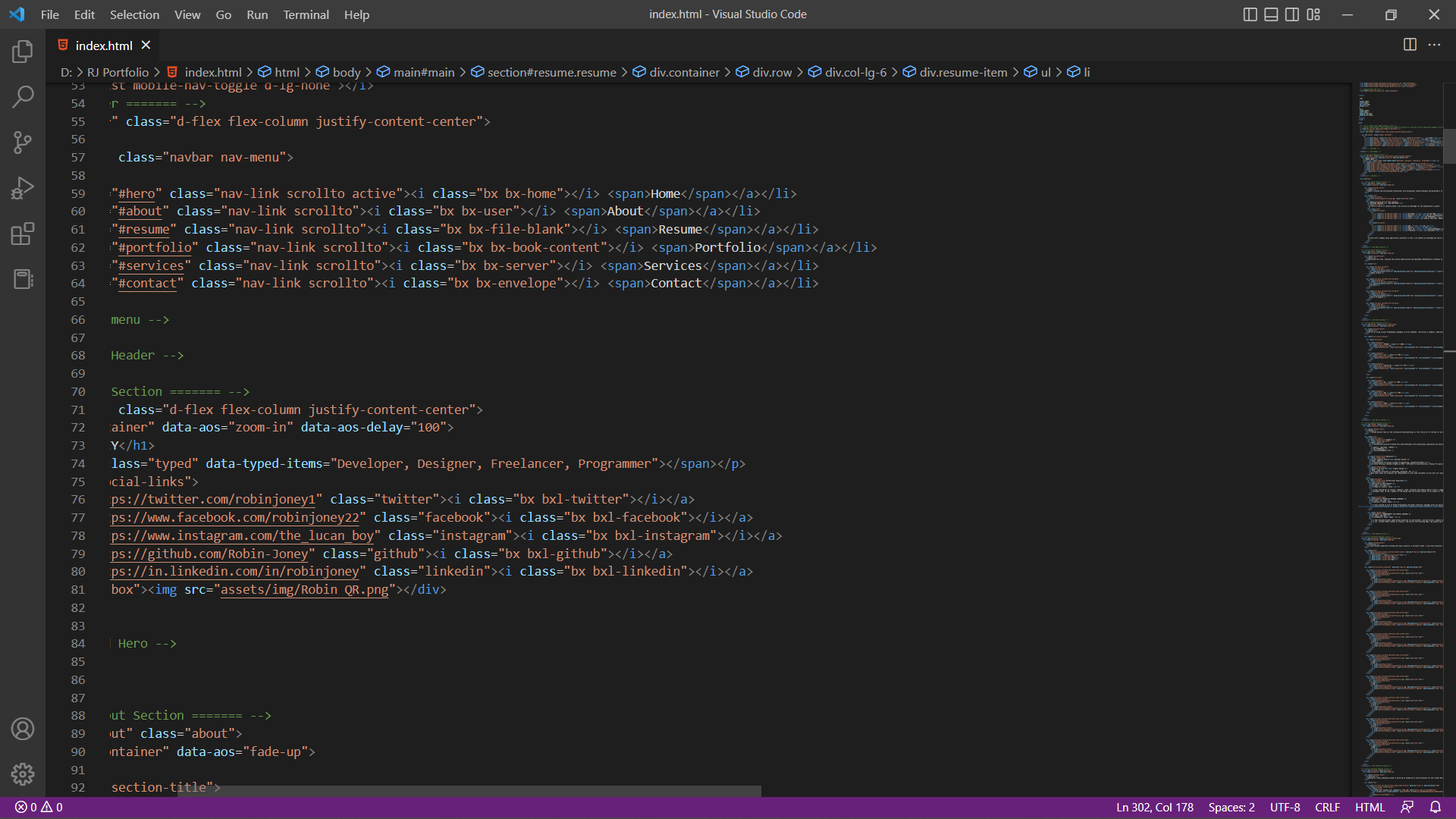Viewport: 1456px width, 819px height.
Task: Expand the div.resume-item breadcrumb
Action: (x=963, y=72)
